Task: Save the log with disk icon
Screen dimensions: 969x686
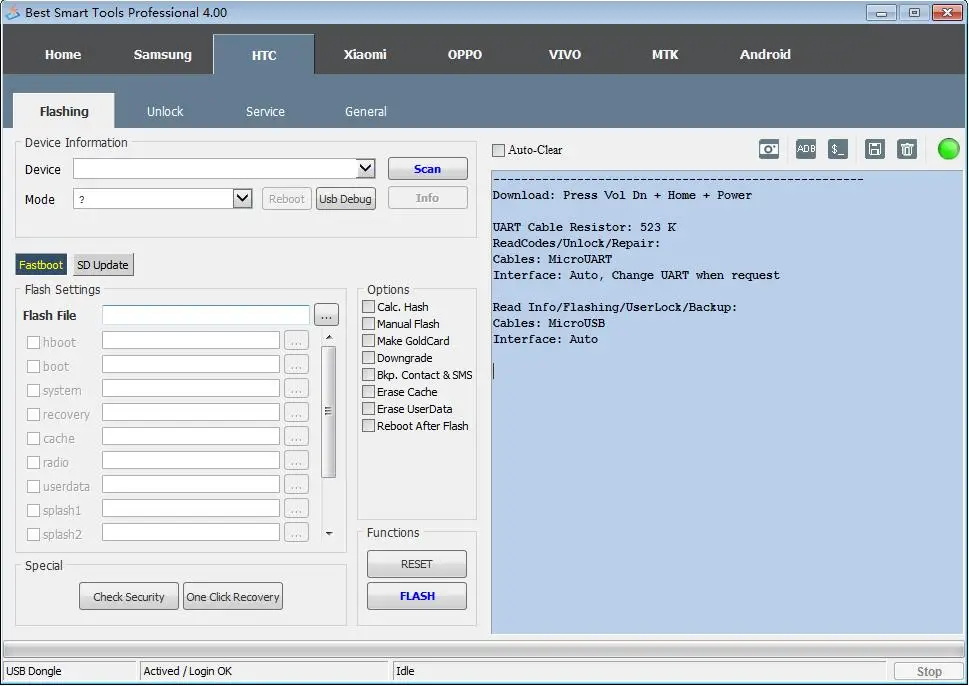Action: pyautogui.click(x=874, y=149)
